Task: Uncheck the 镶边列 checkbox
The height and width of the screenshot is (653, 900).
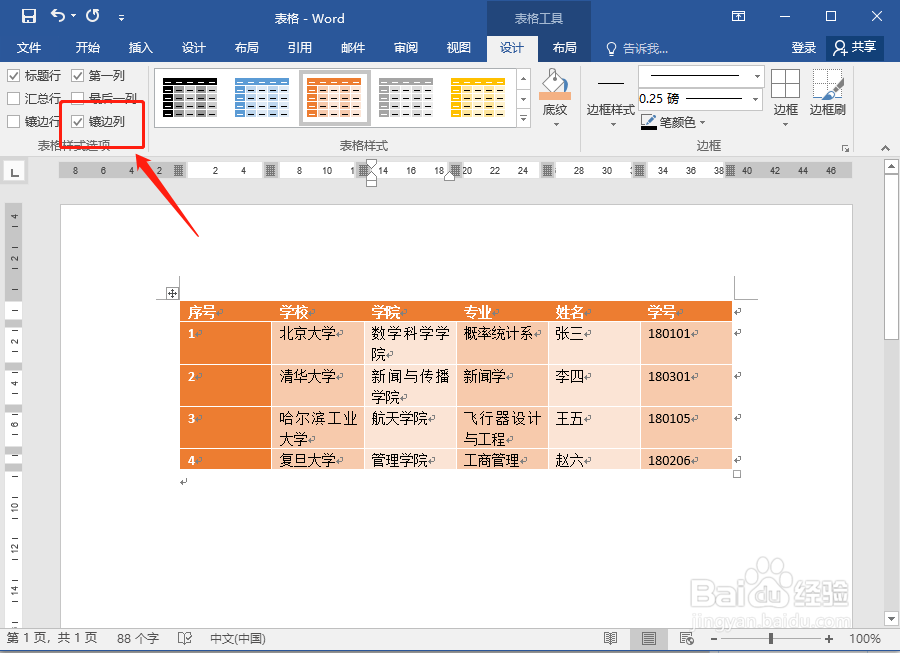Action: [77, 121]
